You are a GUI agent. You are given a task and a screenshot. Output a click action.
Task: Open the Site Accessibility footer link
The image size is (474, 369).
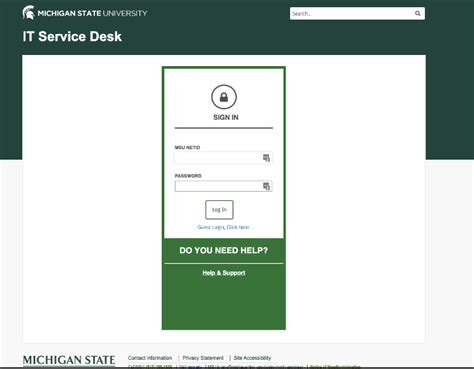pos(252,358)
